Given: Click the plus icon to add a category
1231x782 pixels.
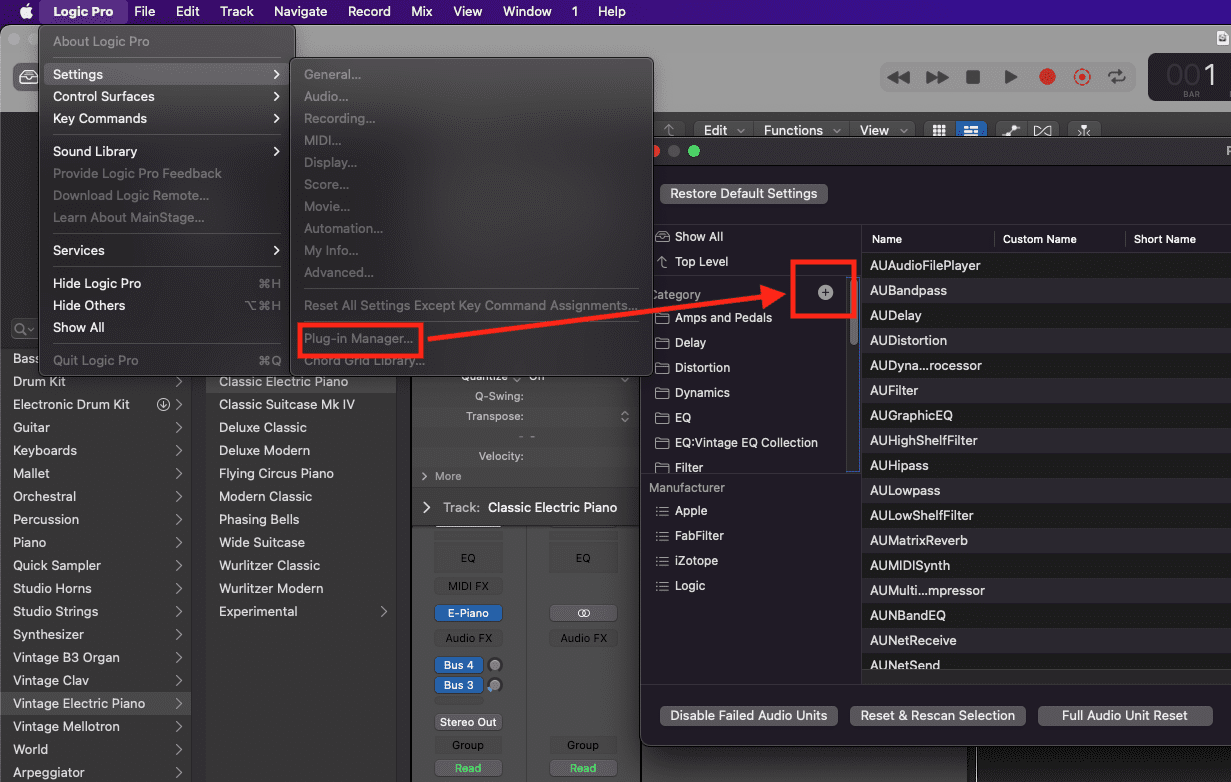Looking at the screenshot, I should click(x=825, y=292).
